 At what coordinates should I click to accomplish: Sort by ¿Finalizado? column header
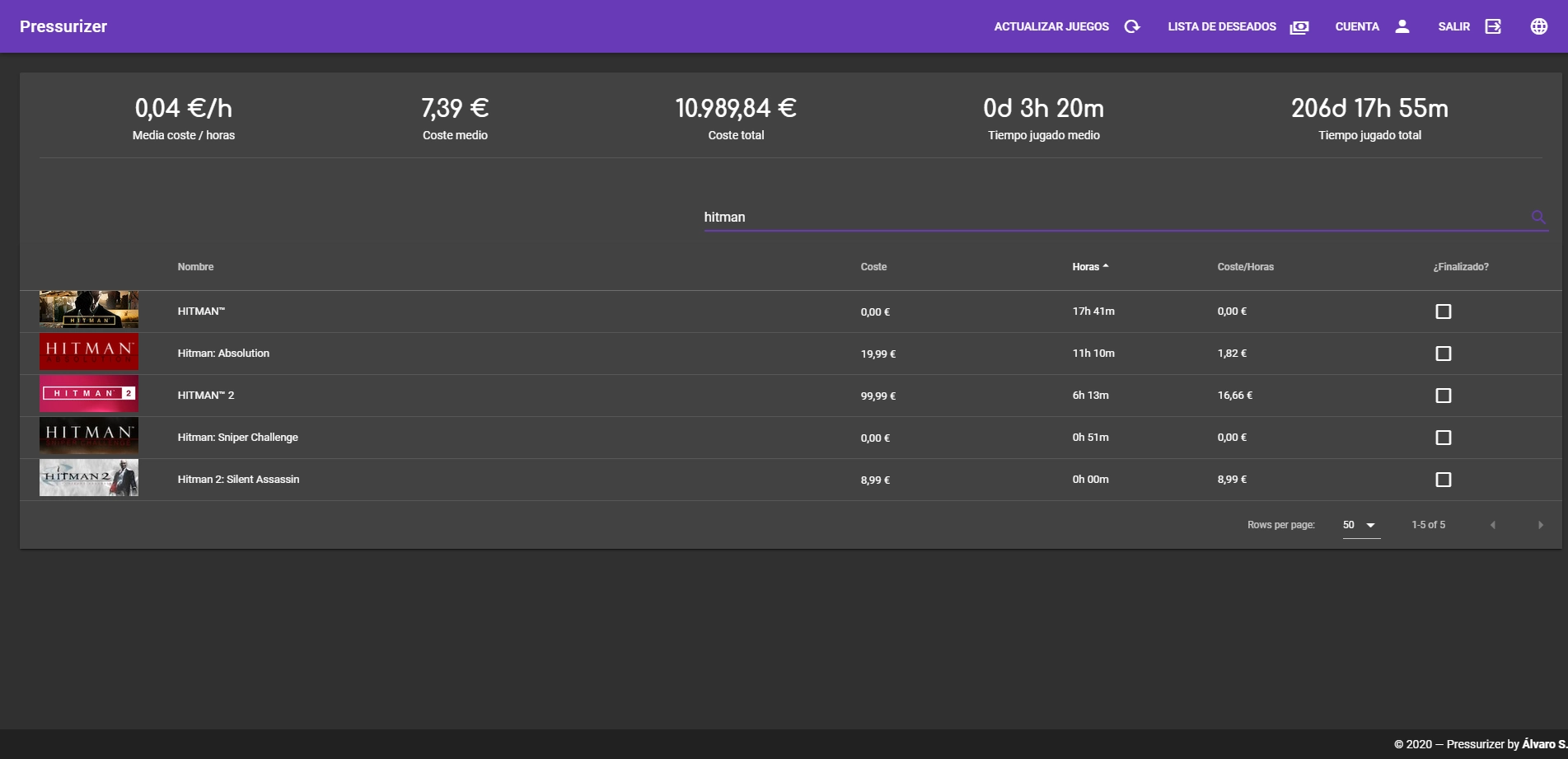point(1460,267)
